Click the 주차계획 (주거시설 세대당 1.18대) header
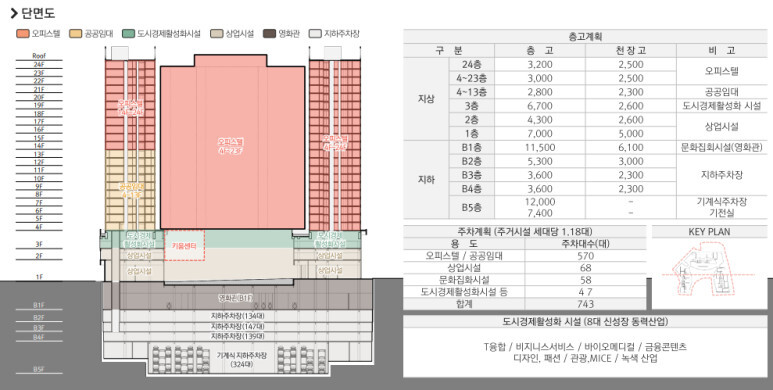Image resolution: width=773 pixels, height=390 pixels. 525,232
